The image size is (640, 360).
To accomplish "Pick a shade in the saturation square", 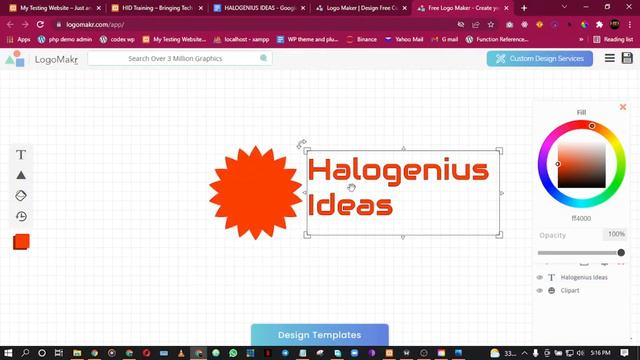I will pyautogui.click(x=582, y=165).
